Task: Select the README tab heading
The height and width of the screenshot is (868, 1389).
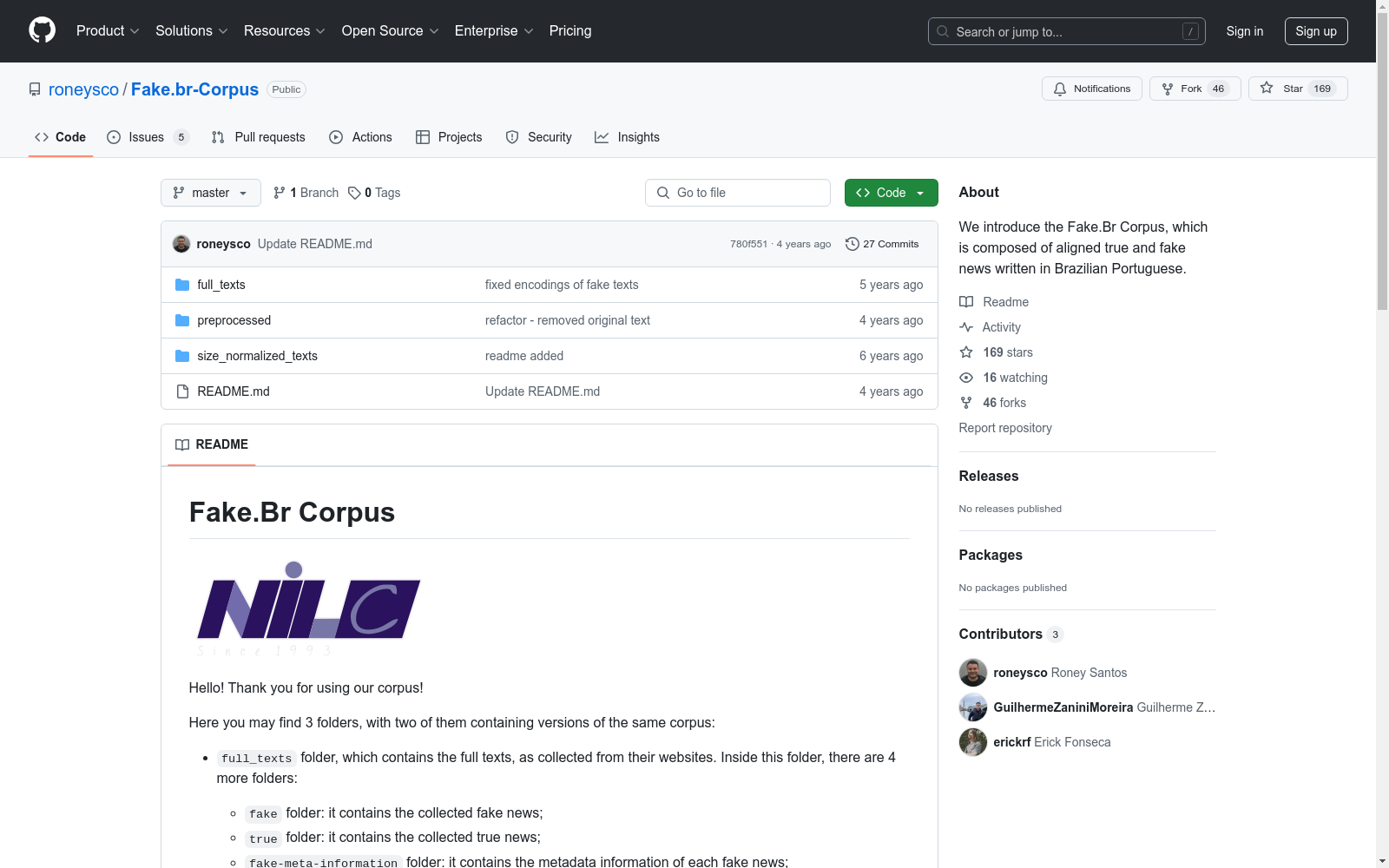Action: pos(212,444)
